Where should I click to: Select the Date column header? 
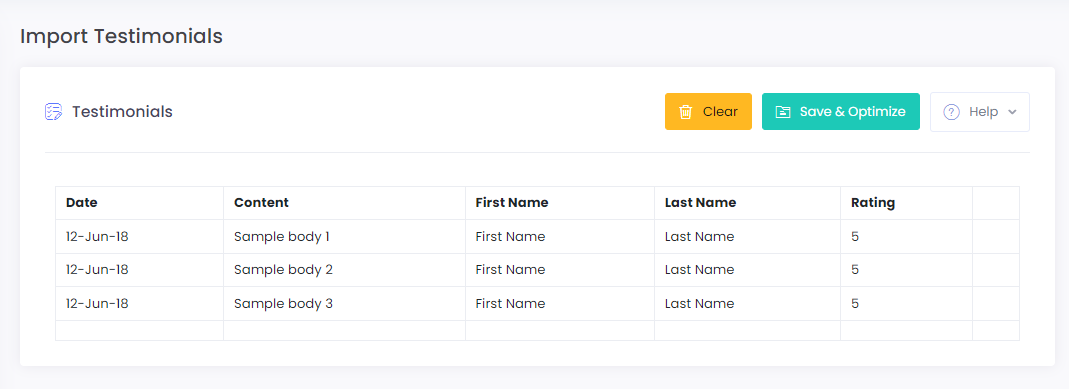click(139, 203)
